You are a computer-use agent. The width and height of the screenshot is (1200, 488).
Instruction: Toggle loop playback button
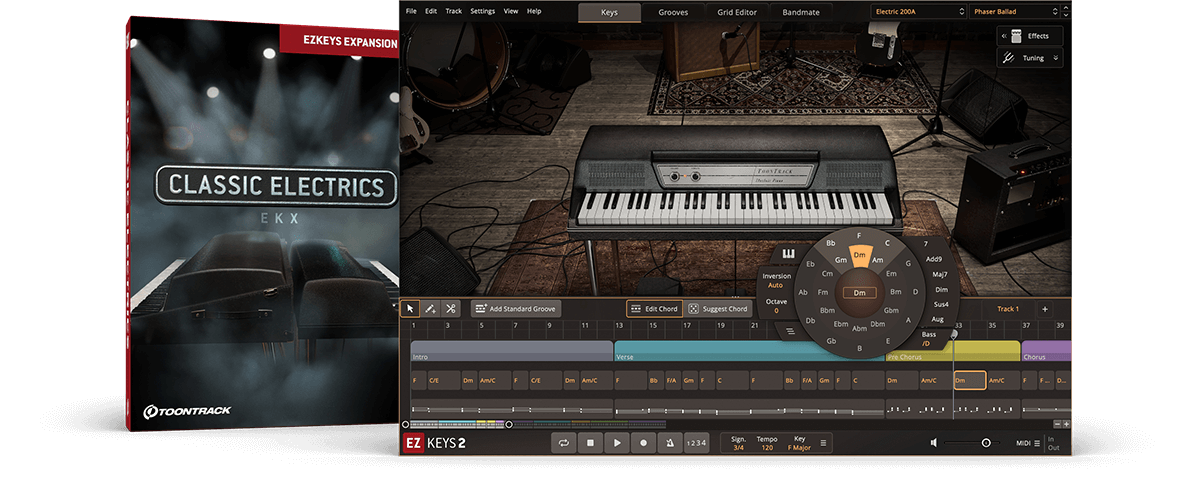565,443
